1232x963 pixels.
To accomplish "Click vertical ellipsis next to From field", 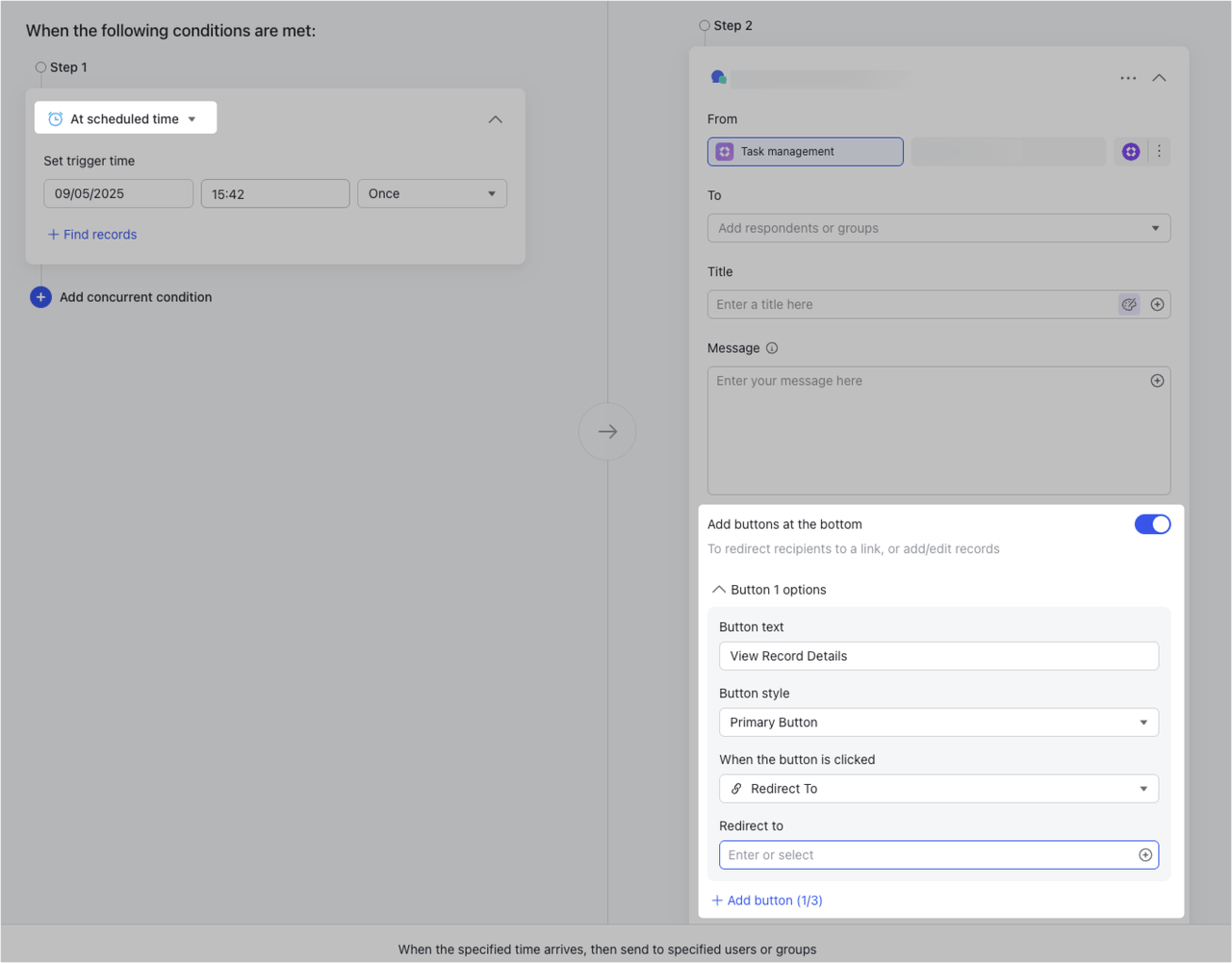I will (x=1159, y=151).
